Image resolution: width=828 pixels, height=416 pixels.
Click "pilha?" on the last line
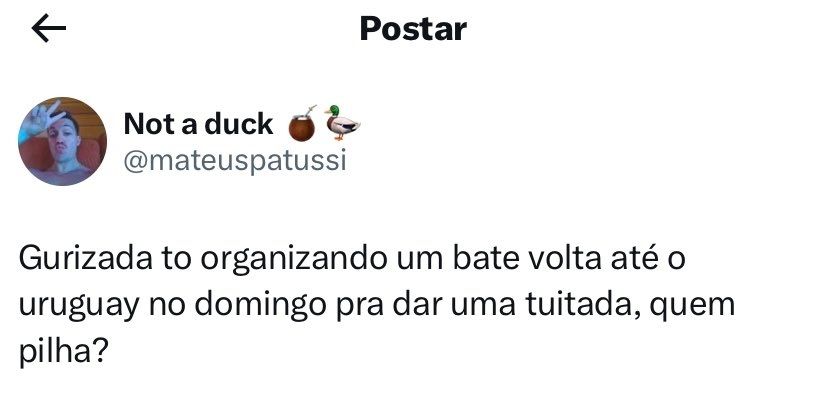(63, 352)
